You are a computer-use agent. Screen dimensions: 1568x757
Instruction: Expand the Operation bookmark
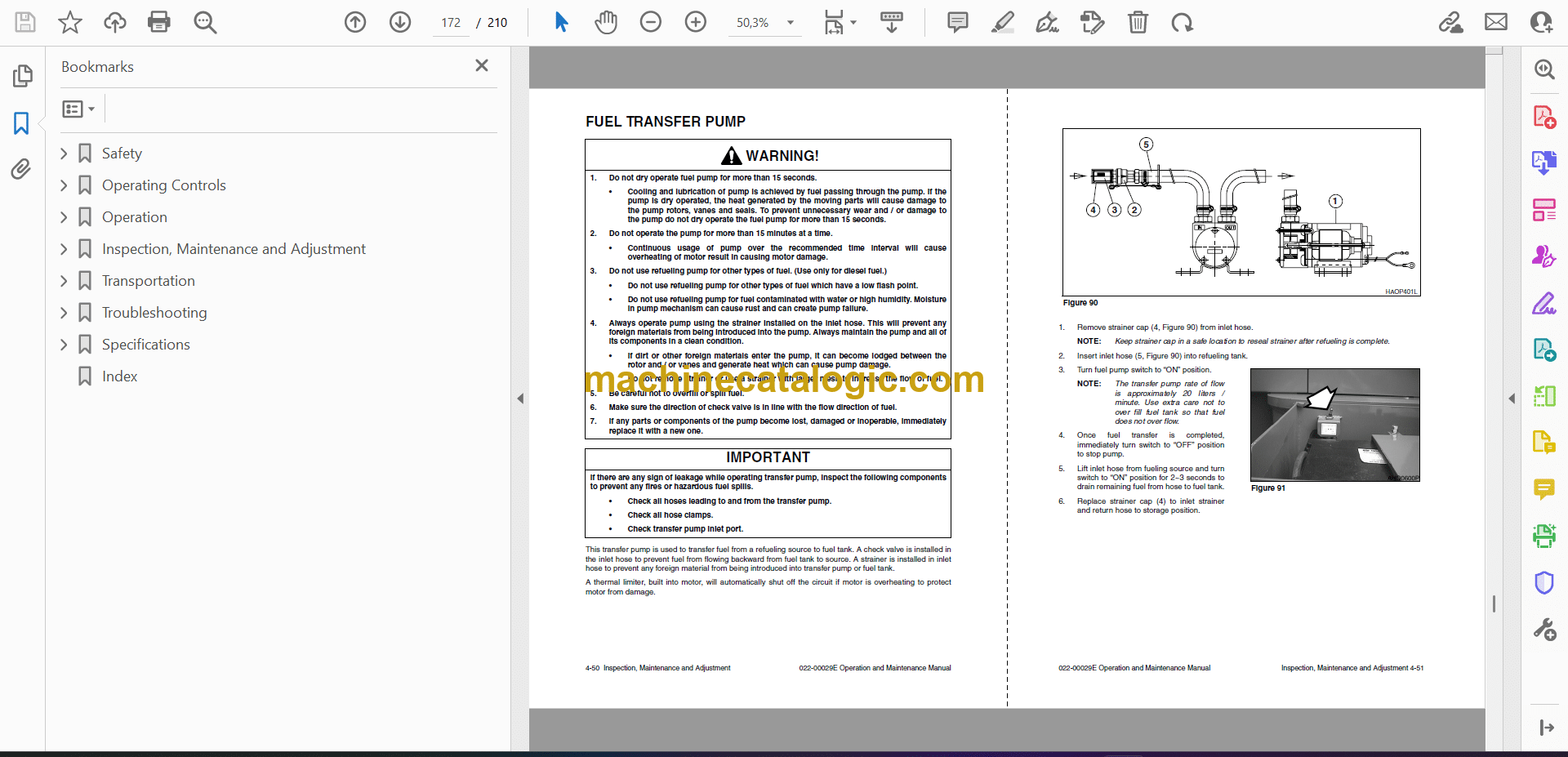point(64,217)
